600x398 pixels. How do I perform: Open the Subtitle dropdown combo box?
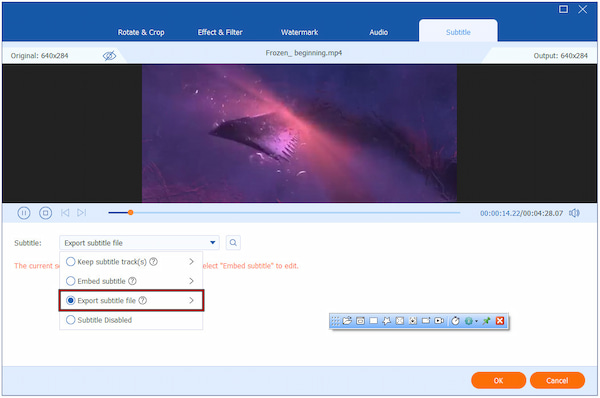click(x=139, y=243)
